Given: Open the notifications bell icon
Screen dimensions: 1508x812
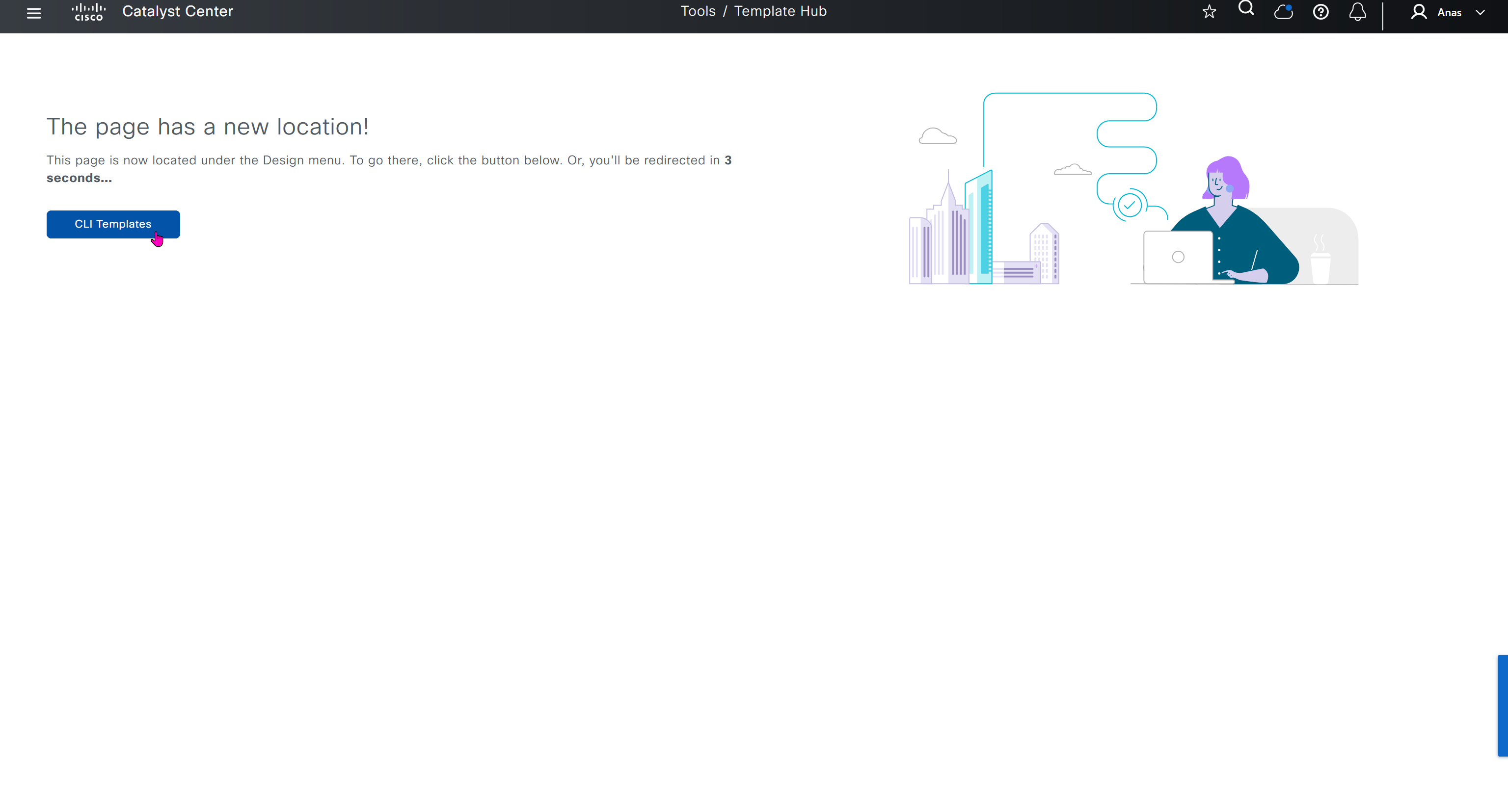Looking at the screenshot, I should tap(1358, 12).
